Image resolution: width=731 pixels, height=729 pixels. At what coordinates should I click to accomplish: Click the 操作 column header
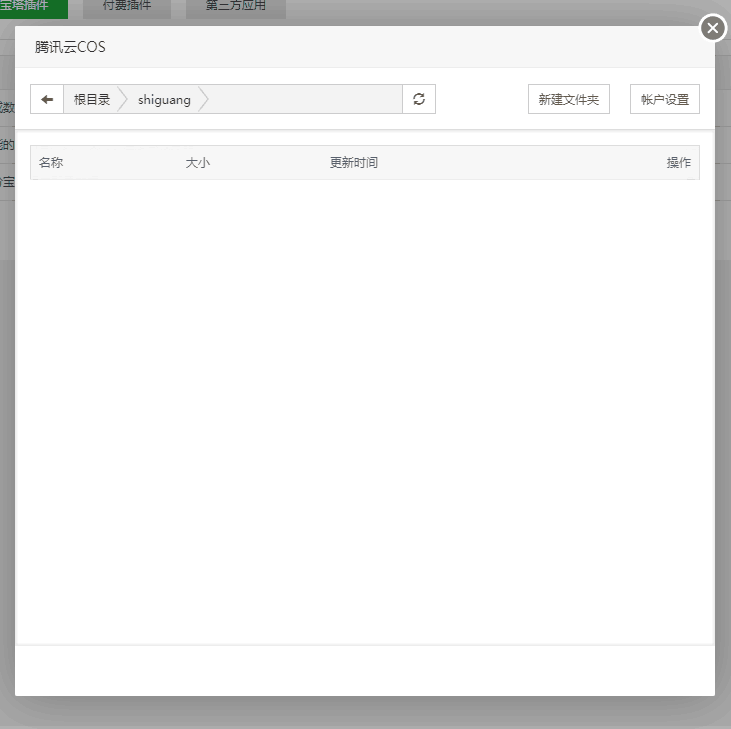tap(679, 163)
